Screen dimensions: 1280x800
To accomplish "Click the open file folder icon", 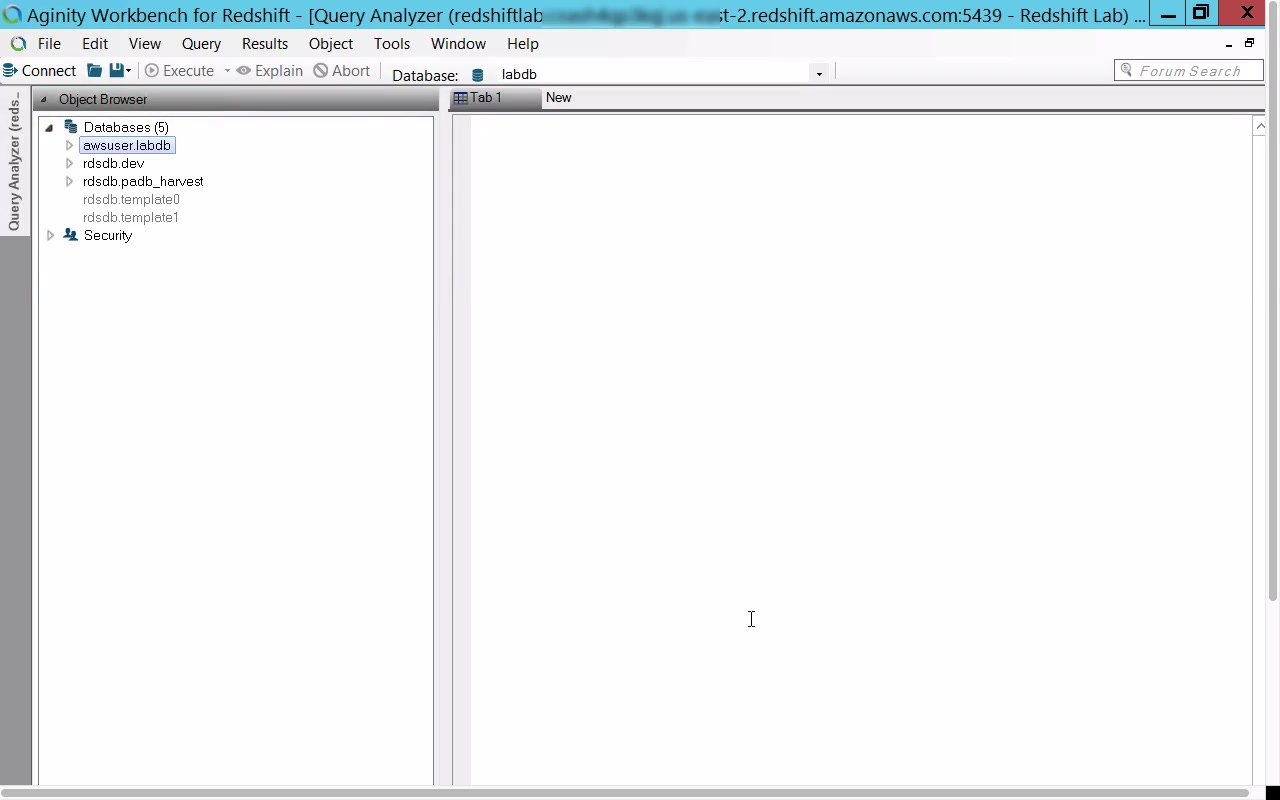I will click(x=95, y=71).
